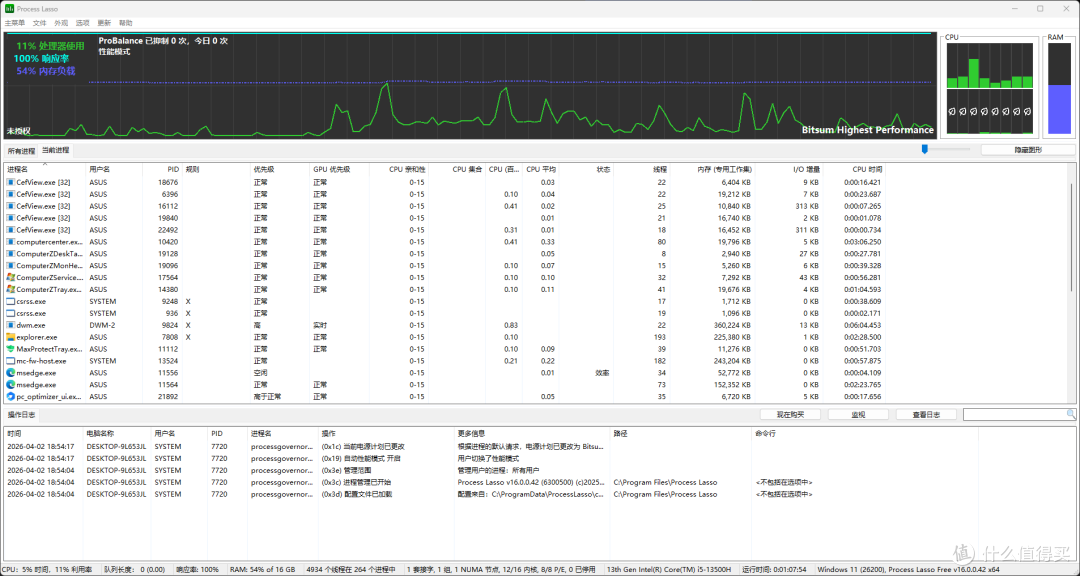Sort by the 内存 (专用工作集) column header
Screen dimensions: 1080x576
(x=712, y=169)
